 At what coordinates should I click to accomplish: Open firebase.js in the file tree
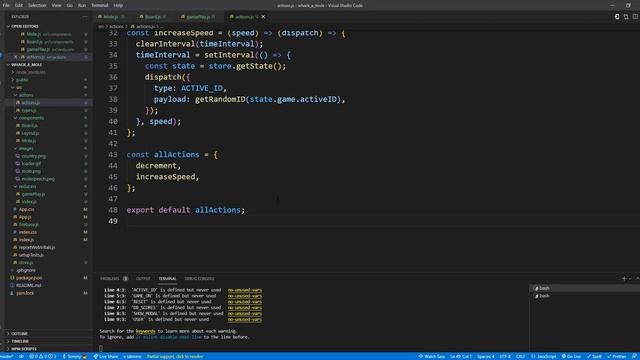[x=29, y=224]
